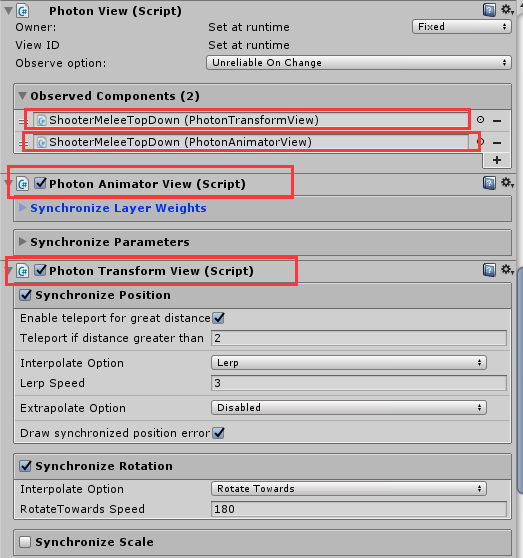Click the View ID label
Viewport: 523px width, 558px height.
(37, 45)
